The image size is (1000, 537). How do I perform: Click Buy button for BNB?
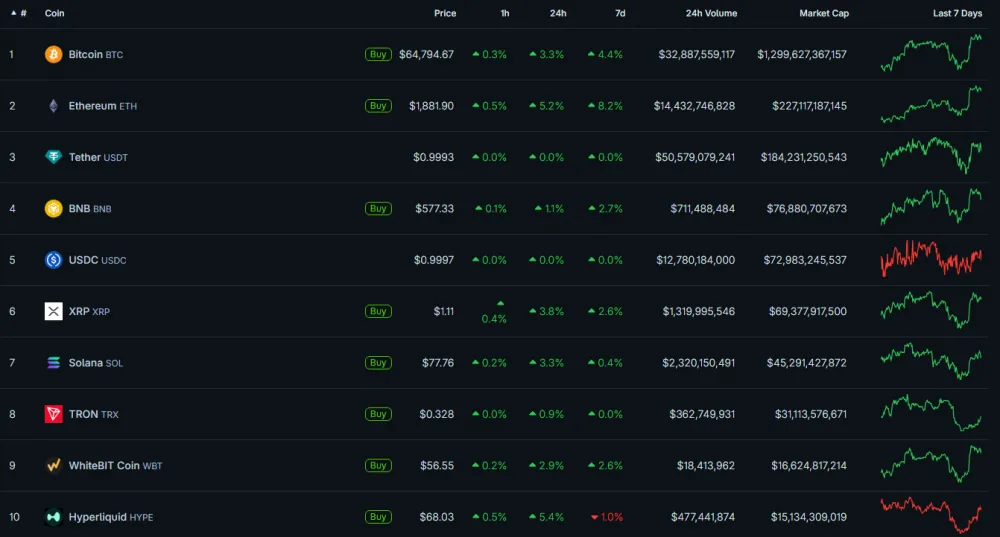click(x=378, y=209)
